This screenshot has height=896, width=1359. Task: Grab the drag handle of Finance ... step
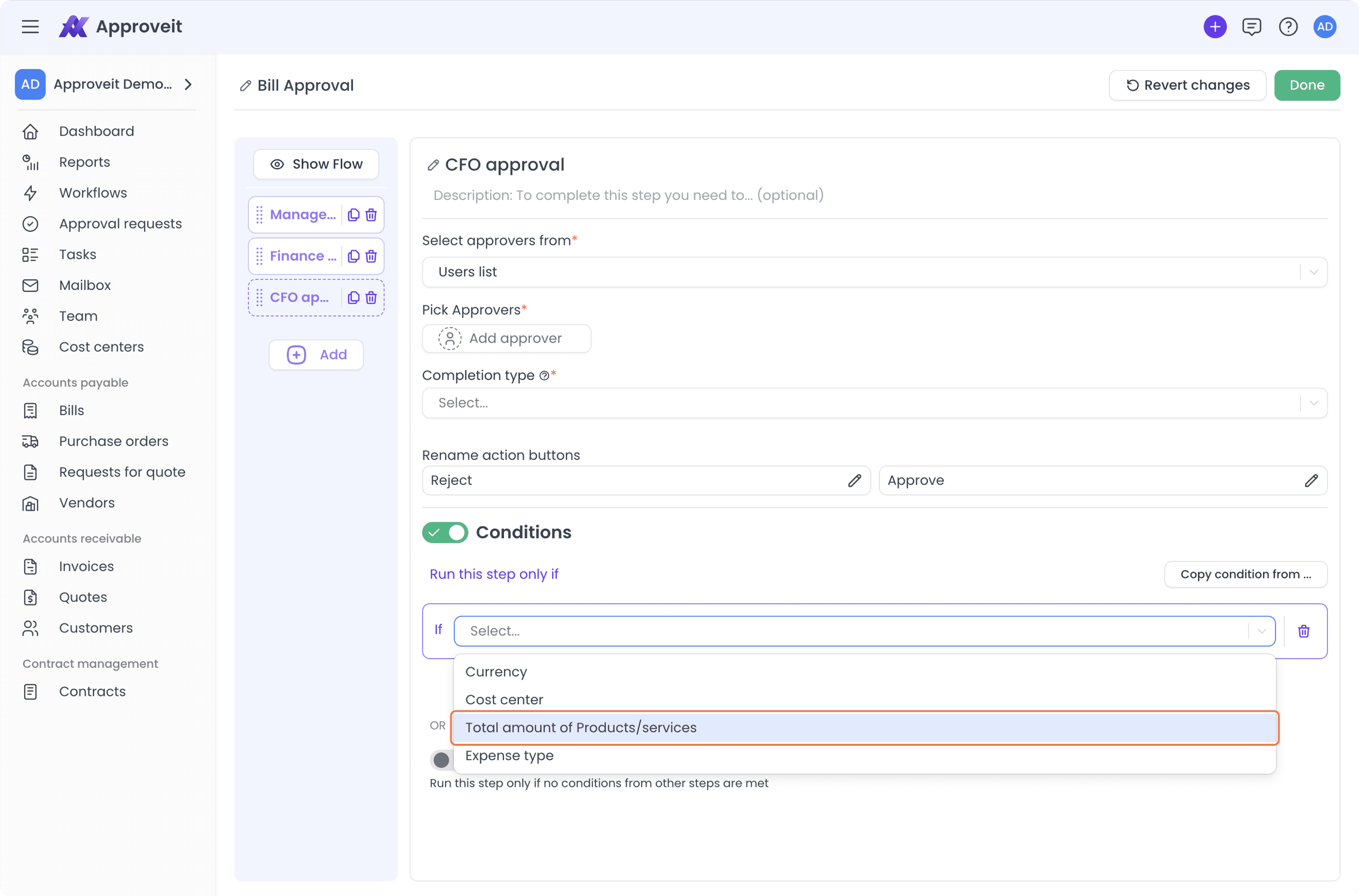tap(259, 256)
